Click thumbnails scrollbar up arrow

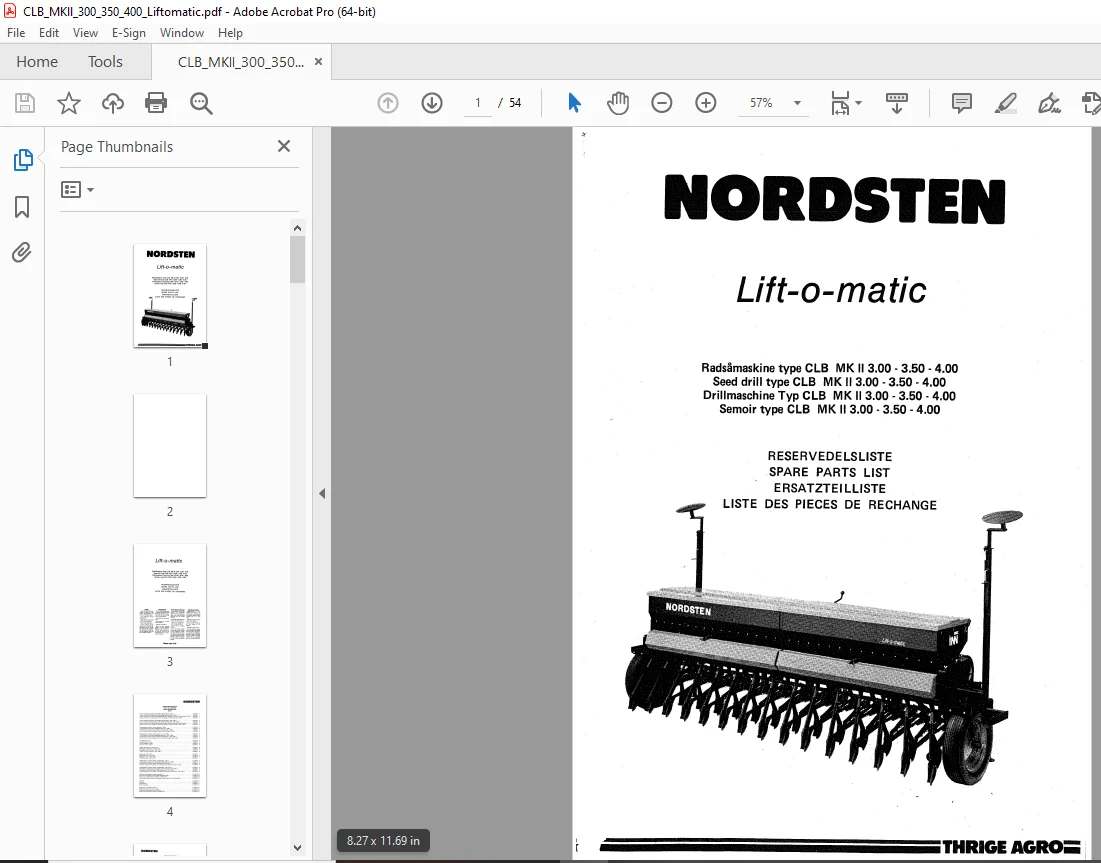297,228
